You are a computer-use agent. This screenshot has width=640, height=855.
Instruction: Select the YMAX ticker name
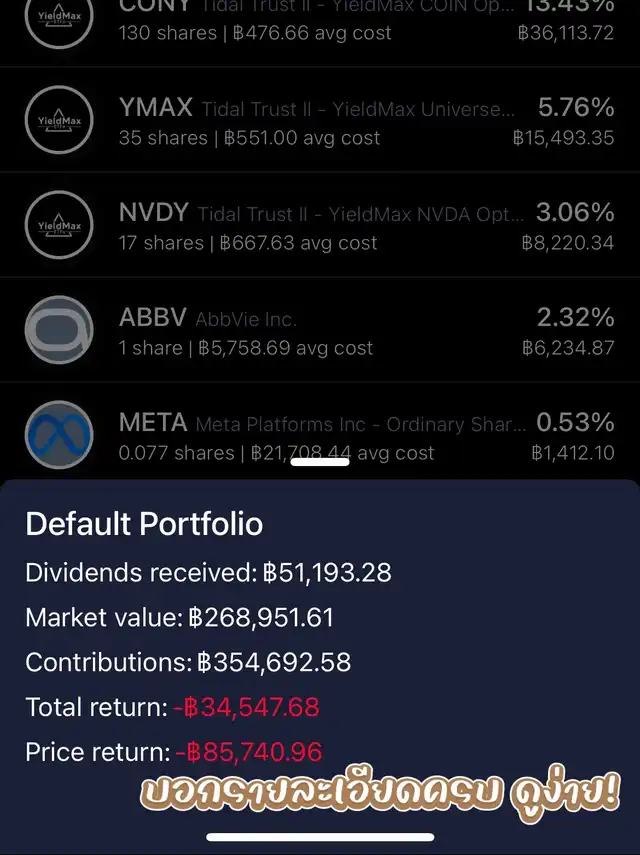155,107
